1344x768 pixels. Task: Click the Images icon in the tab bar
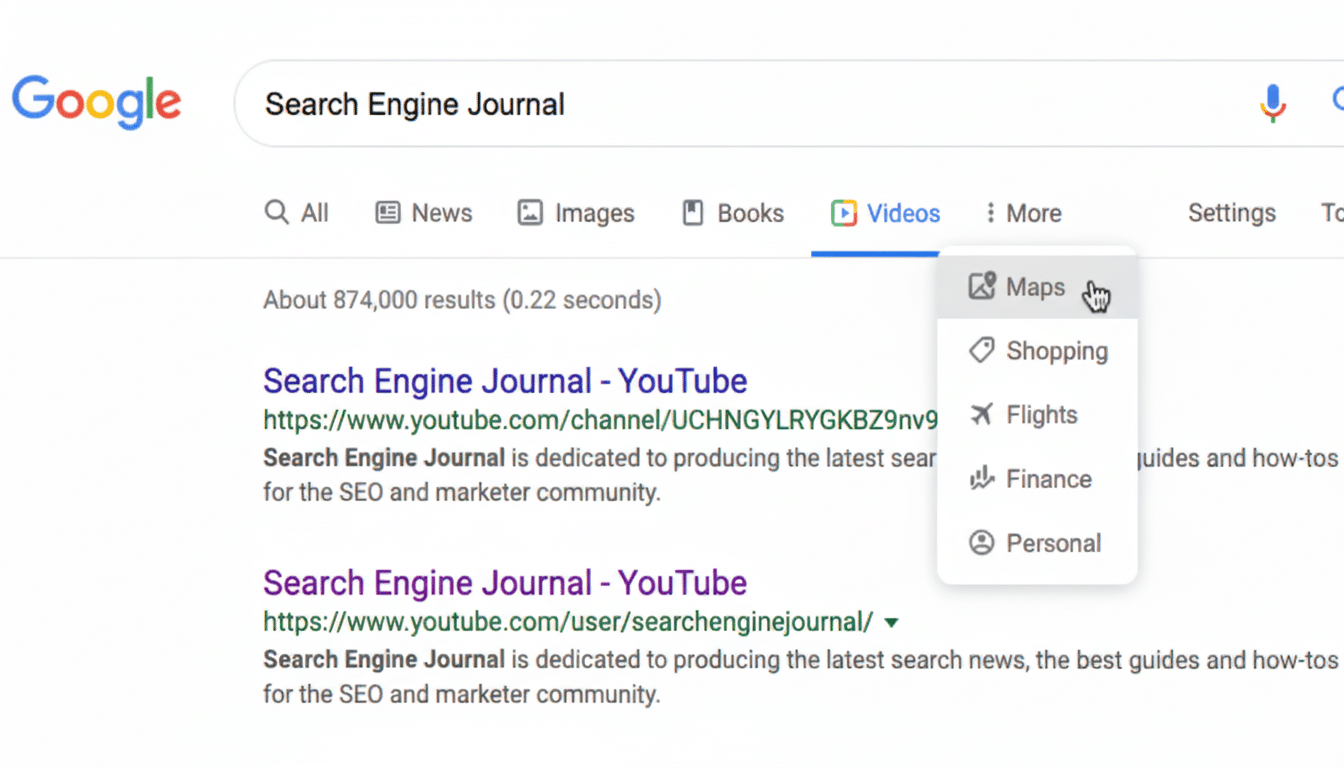[x=530, y=212]
